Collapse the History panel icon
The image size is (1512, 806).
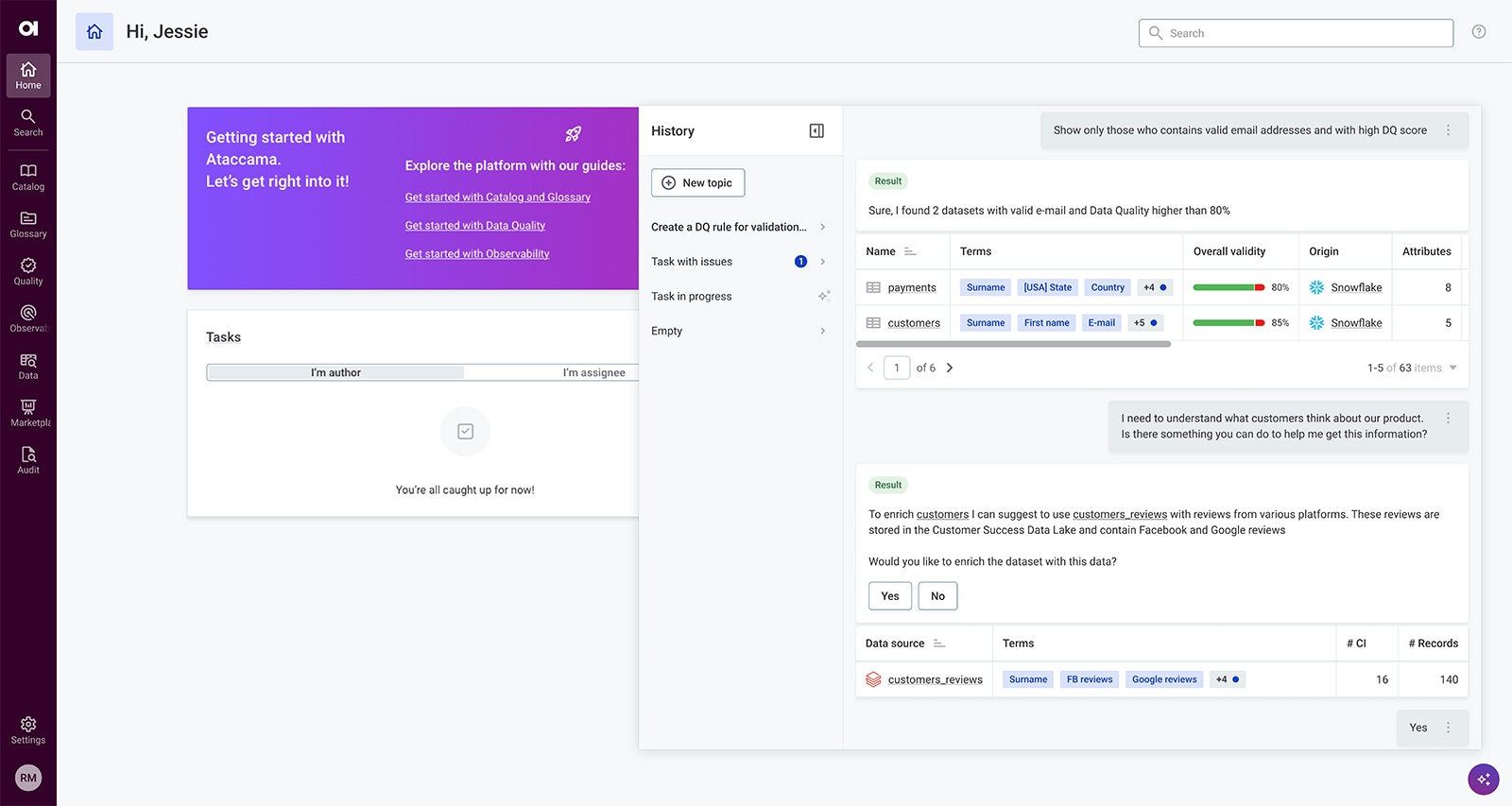(x=816, y=131)
